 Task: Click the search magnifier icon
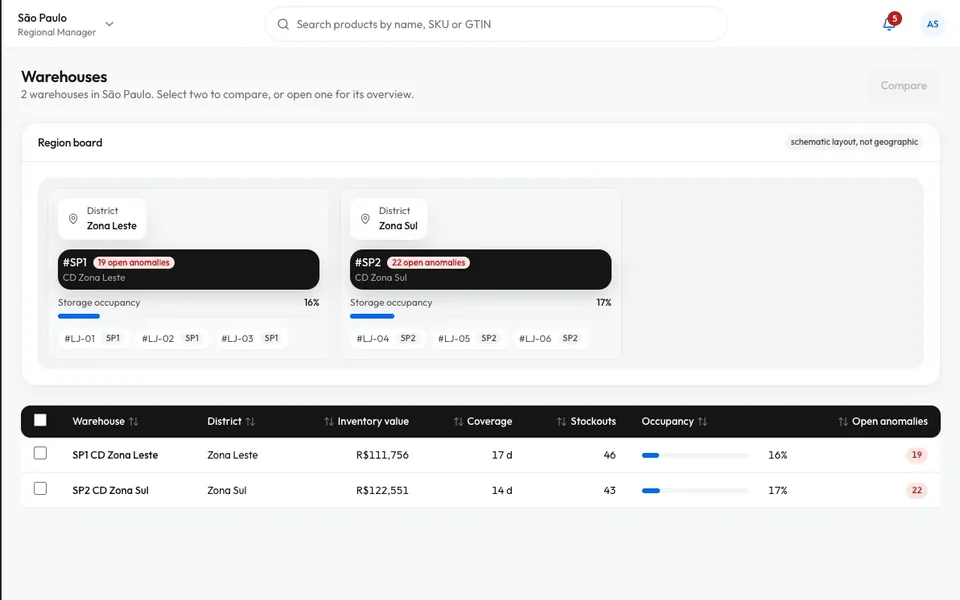click(x=283, y=24)
